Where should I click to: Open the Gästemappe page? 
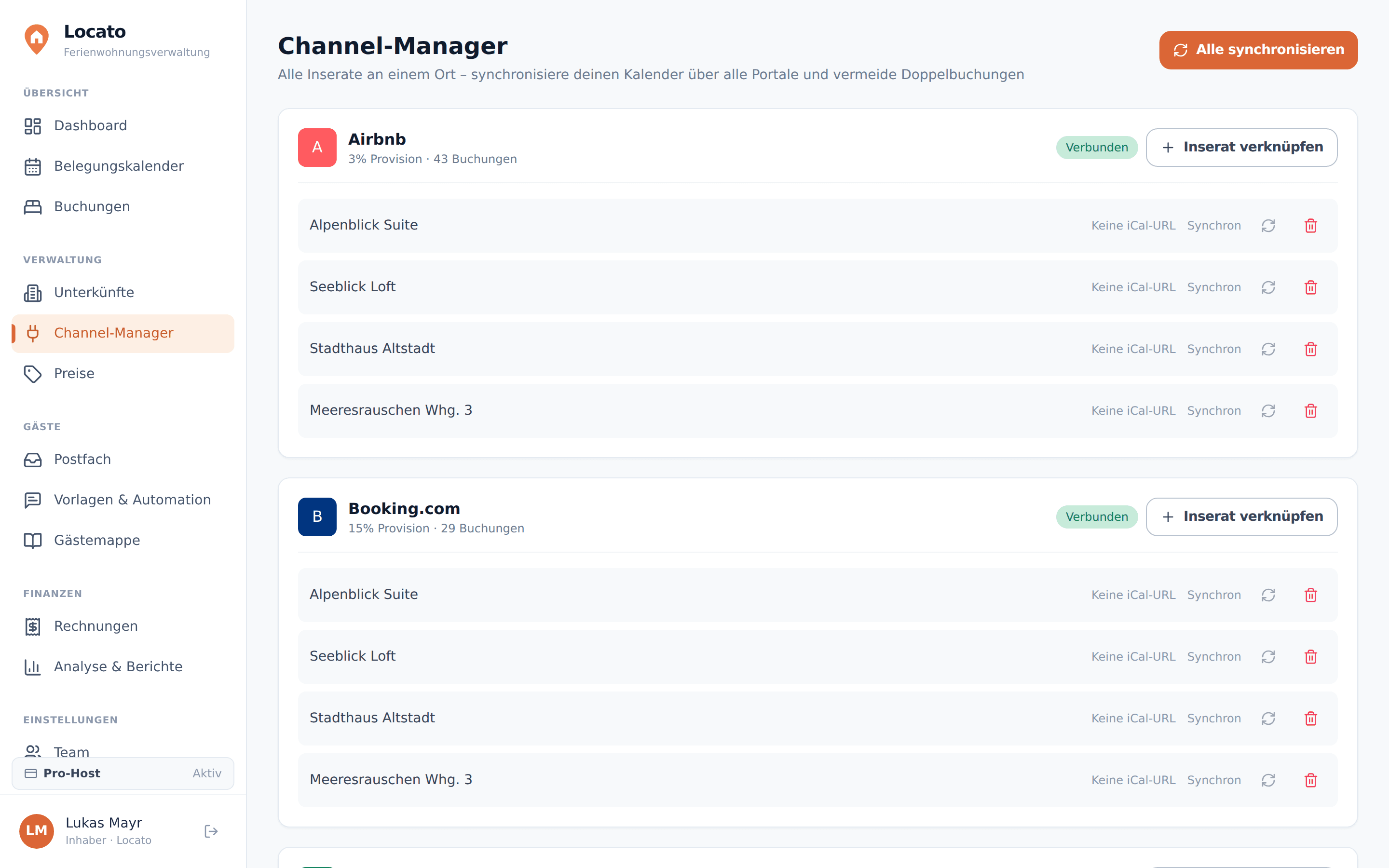click(x=123, y=540)
